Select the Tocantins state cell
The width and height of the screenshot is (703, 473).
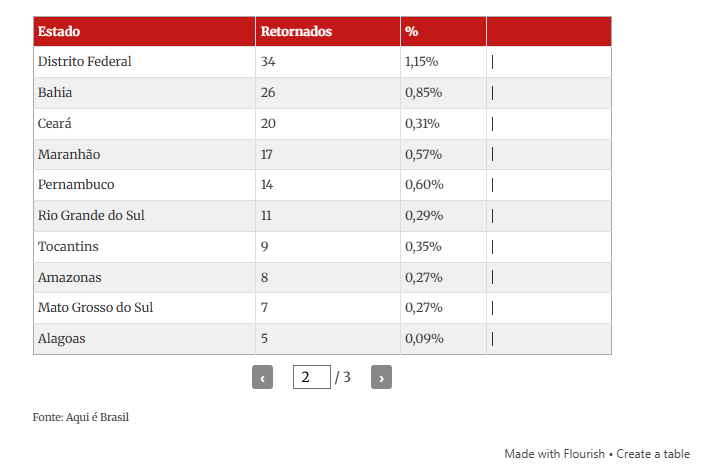tap(68, 247)
